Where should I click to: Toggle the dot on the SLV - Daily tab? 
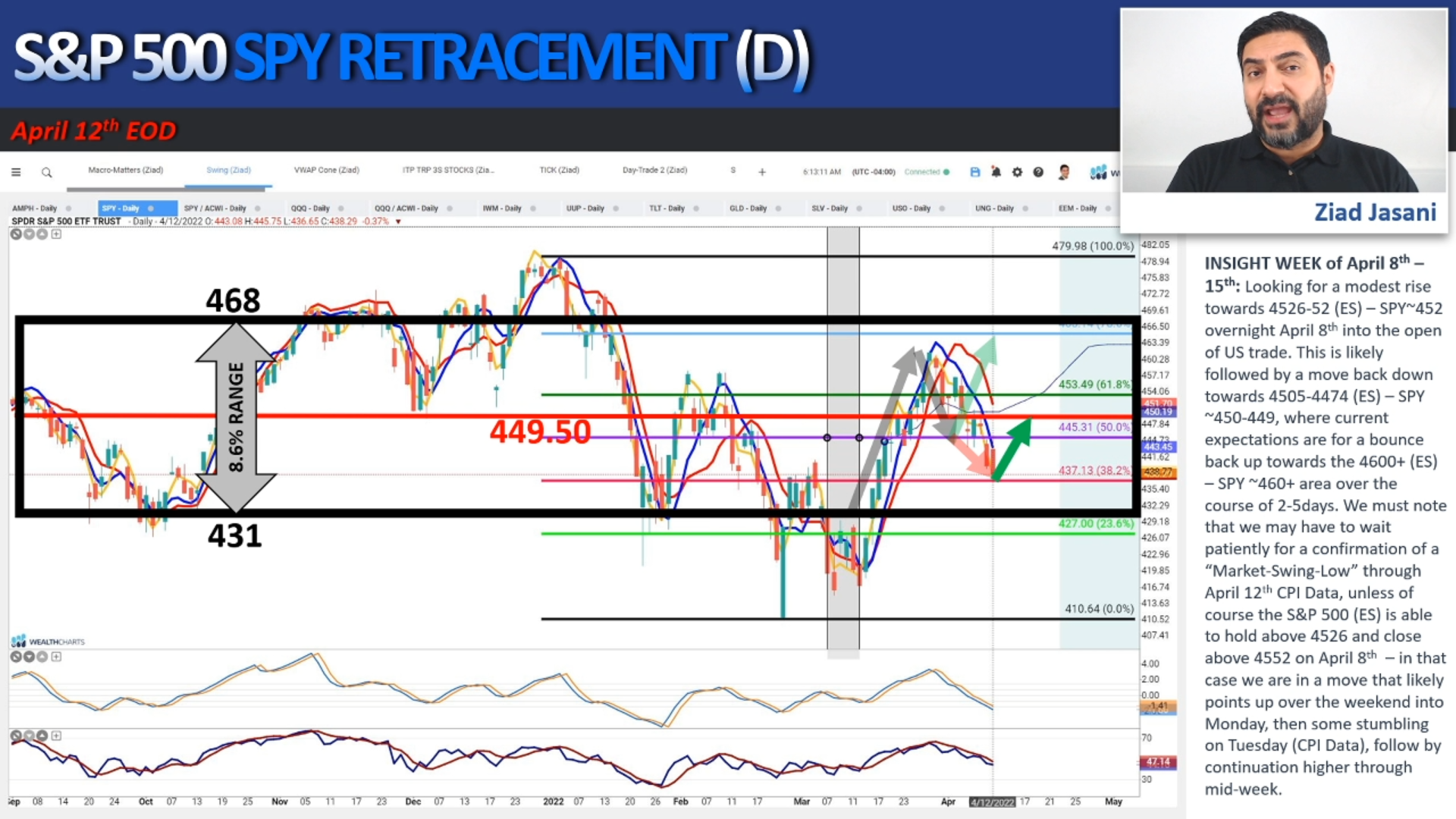point(859,209)
